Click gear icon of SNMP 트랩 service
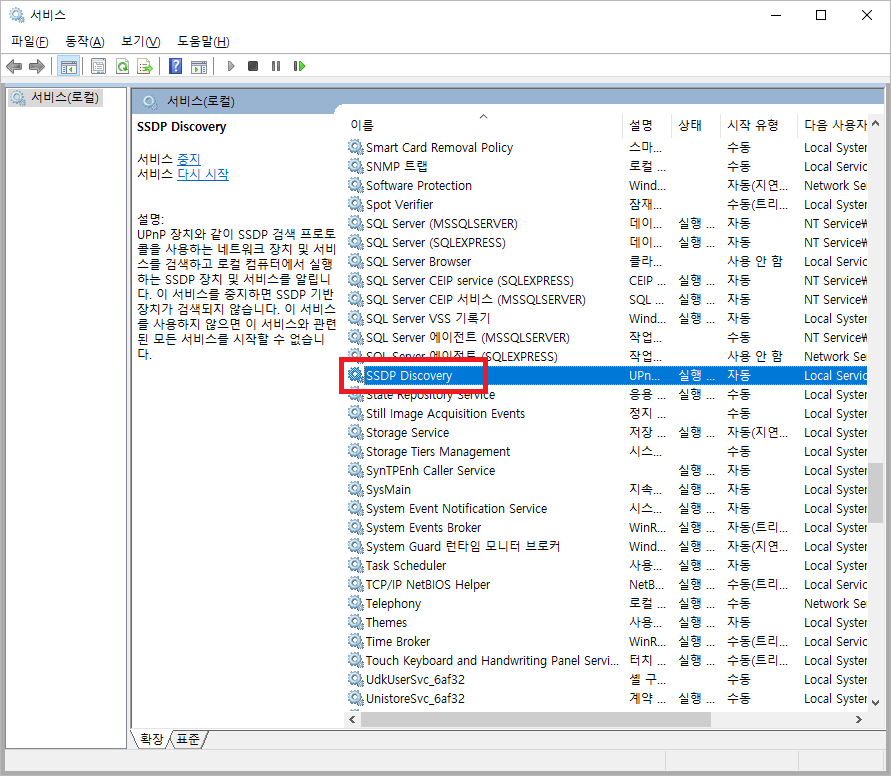This screenshot has width=891, height=776. click(x=356, y=166)
